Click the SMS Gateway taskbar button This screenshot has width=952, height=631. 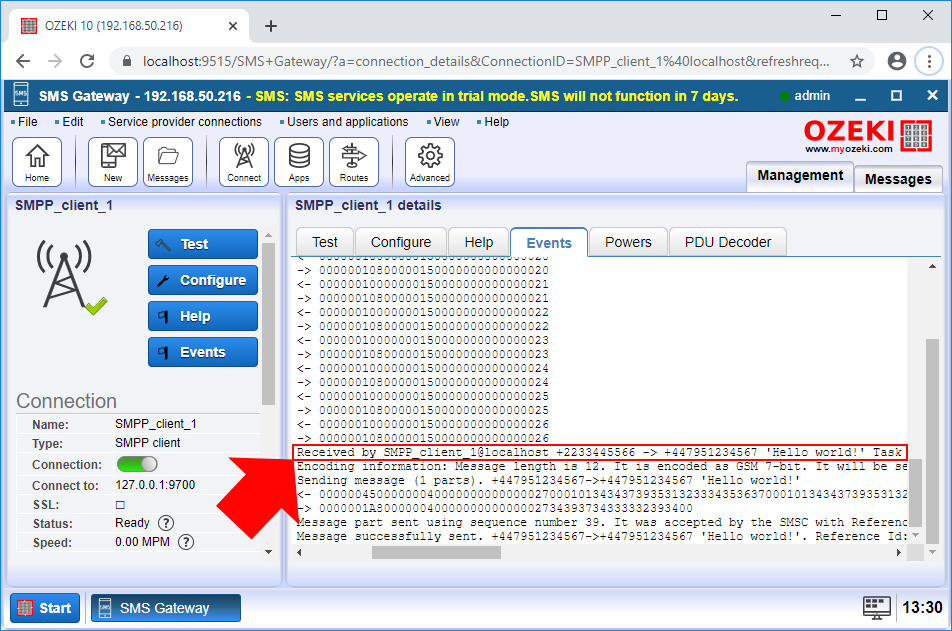click(x=166, y=608)
